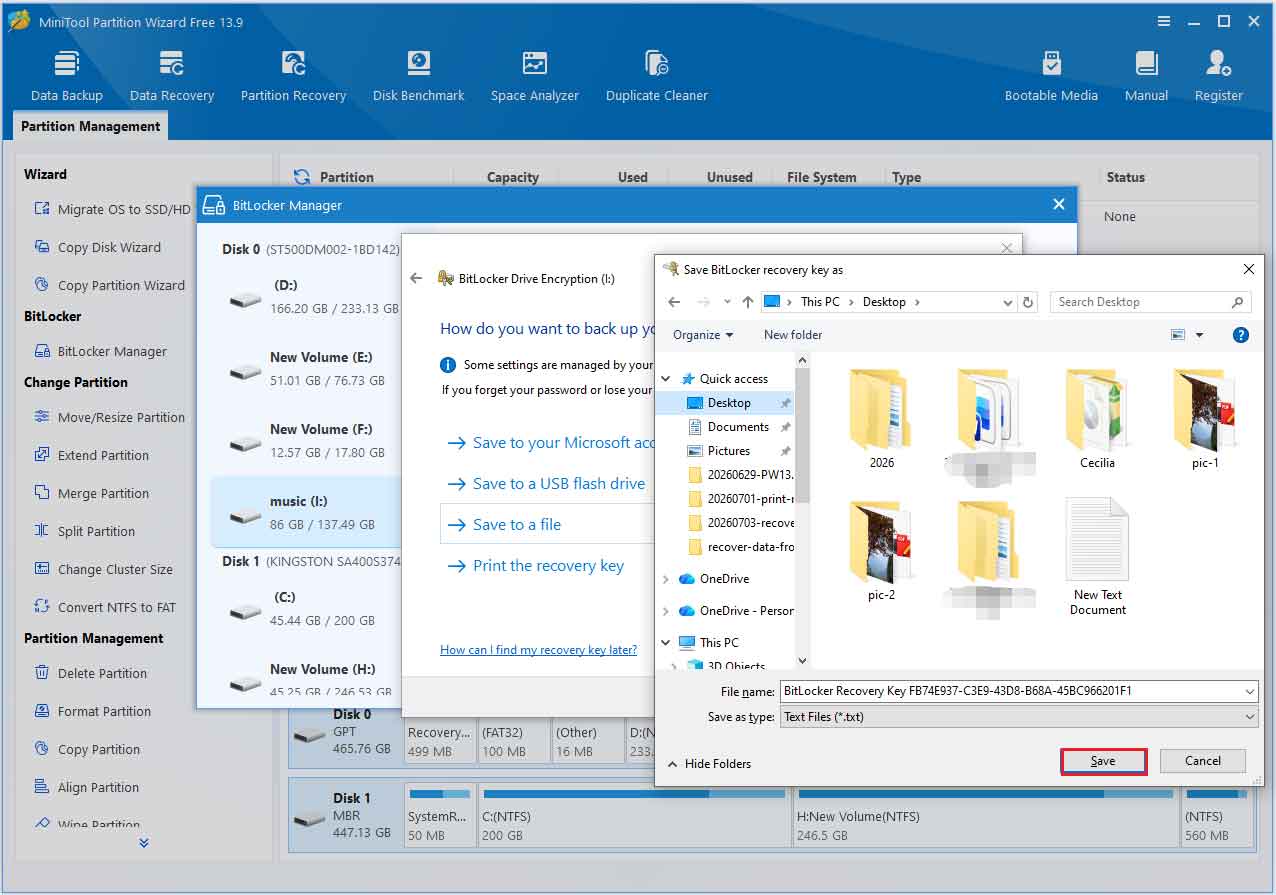Select the pic-1 folder

[x=1205, y=418]
